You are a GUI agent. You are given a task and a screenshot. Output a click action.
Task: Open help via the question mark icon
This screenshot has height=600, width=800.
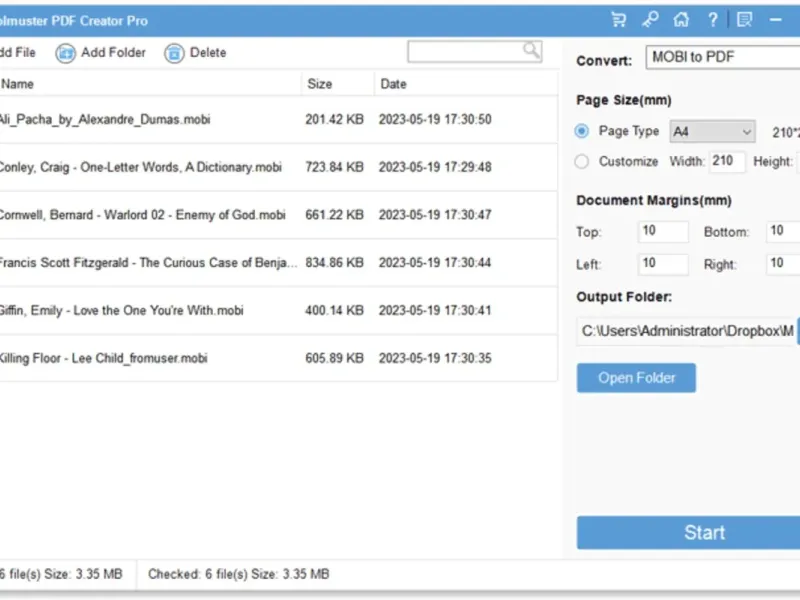pyautogui.click(x=712, y=19)
